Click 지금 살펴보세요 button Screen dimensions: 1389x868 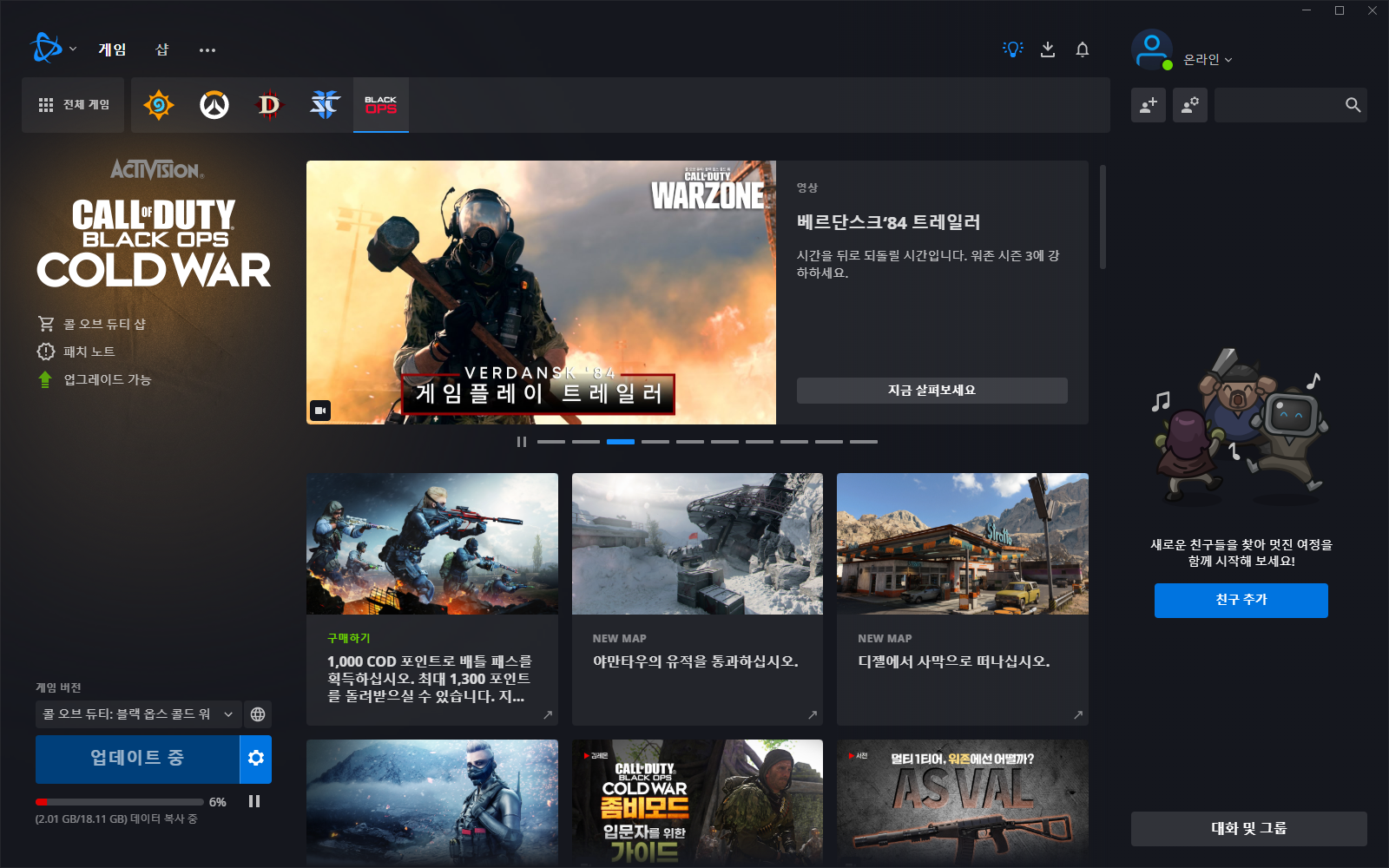(x=931, y=391)
